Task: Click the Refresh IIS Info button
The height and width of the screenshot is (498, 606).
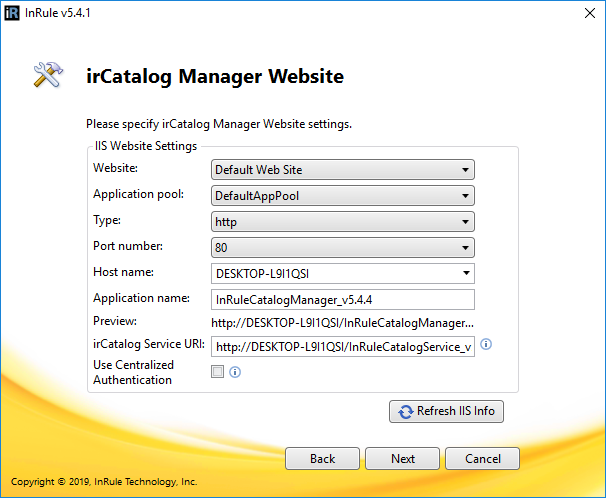Action: click(446, 411)
